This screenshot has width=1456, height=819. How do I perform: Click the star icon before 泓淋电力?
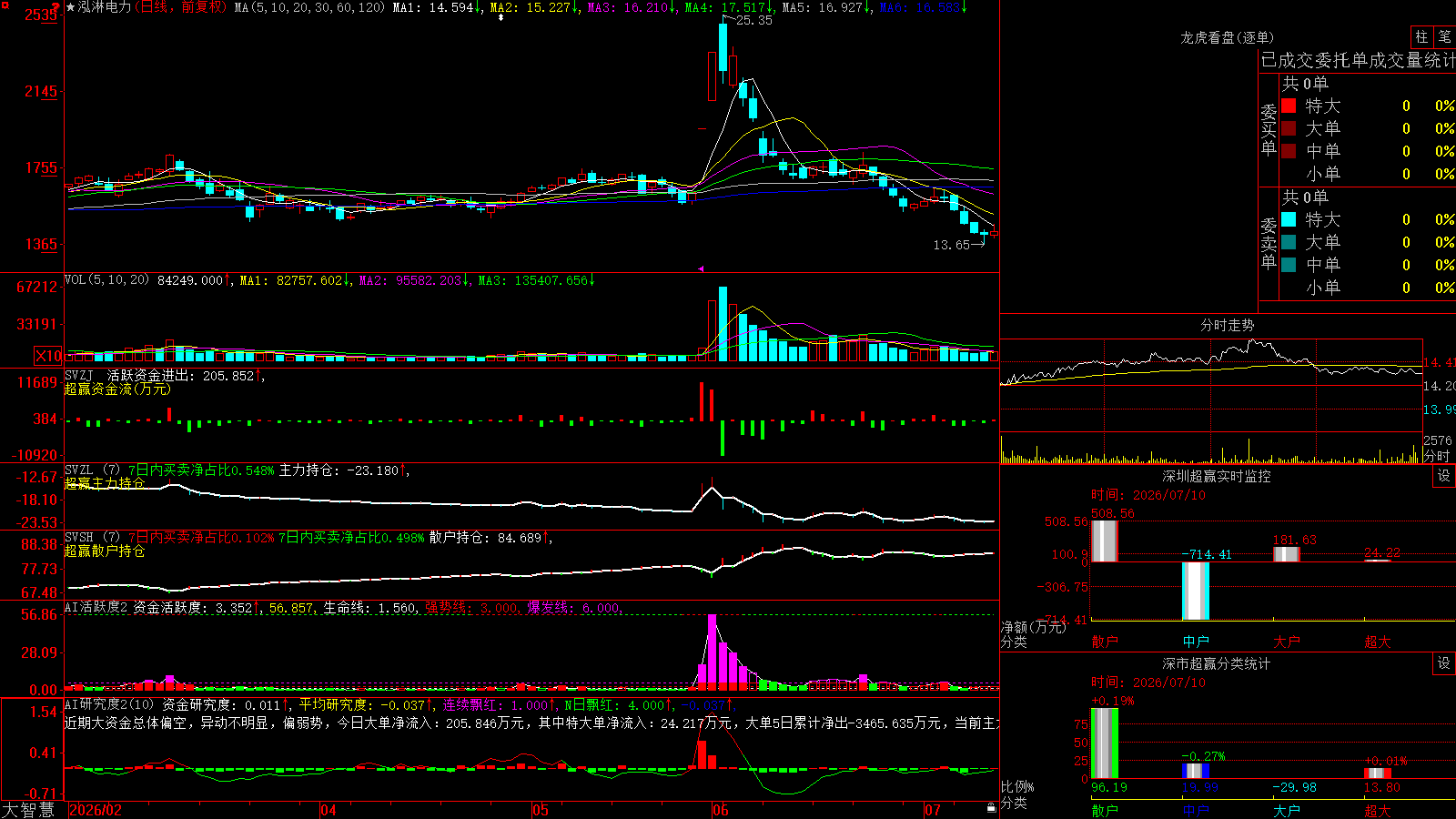click(71, 7)
